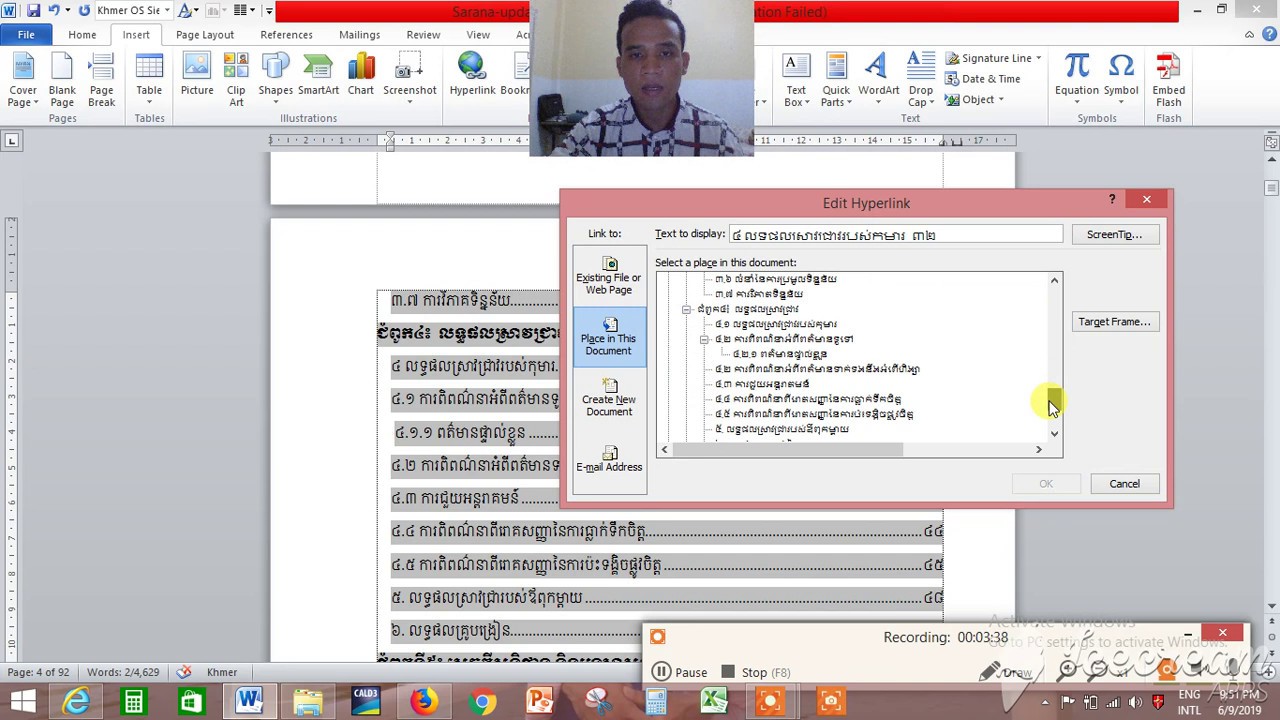
Task: Open PowerPoint from the taskbar
Action: point(539,702)
